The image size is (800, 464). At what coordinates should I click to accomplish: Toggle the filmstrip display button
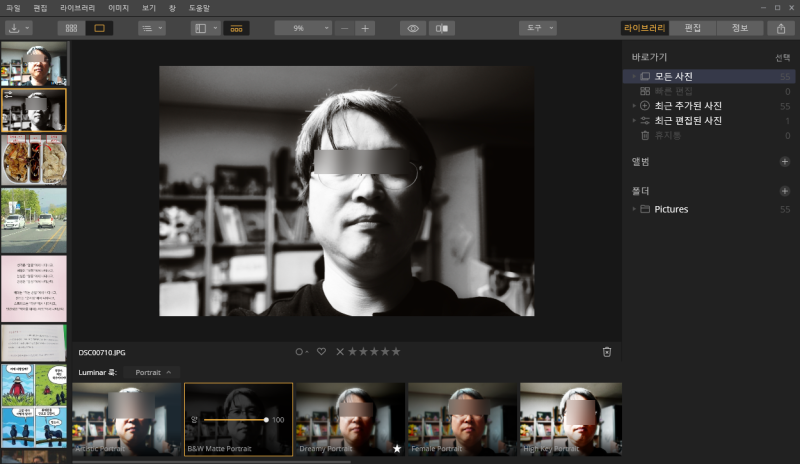click(236, 28)
